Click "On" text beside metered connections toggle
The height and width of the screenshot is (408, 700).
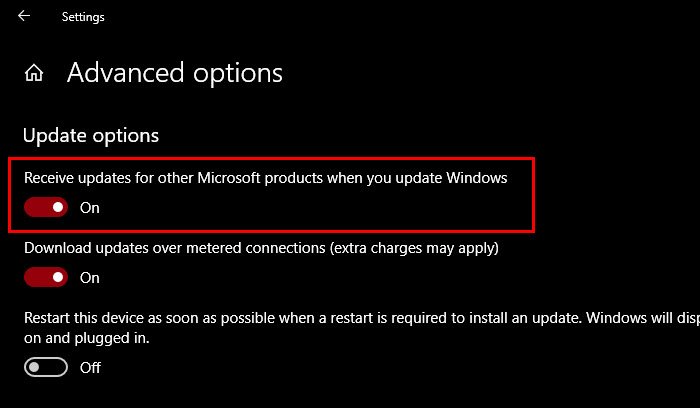[x=90, y=278]
